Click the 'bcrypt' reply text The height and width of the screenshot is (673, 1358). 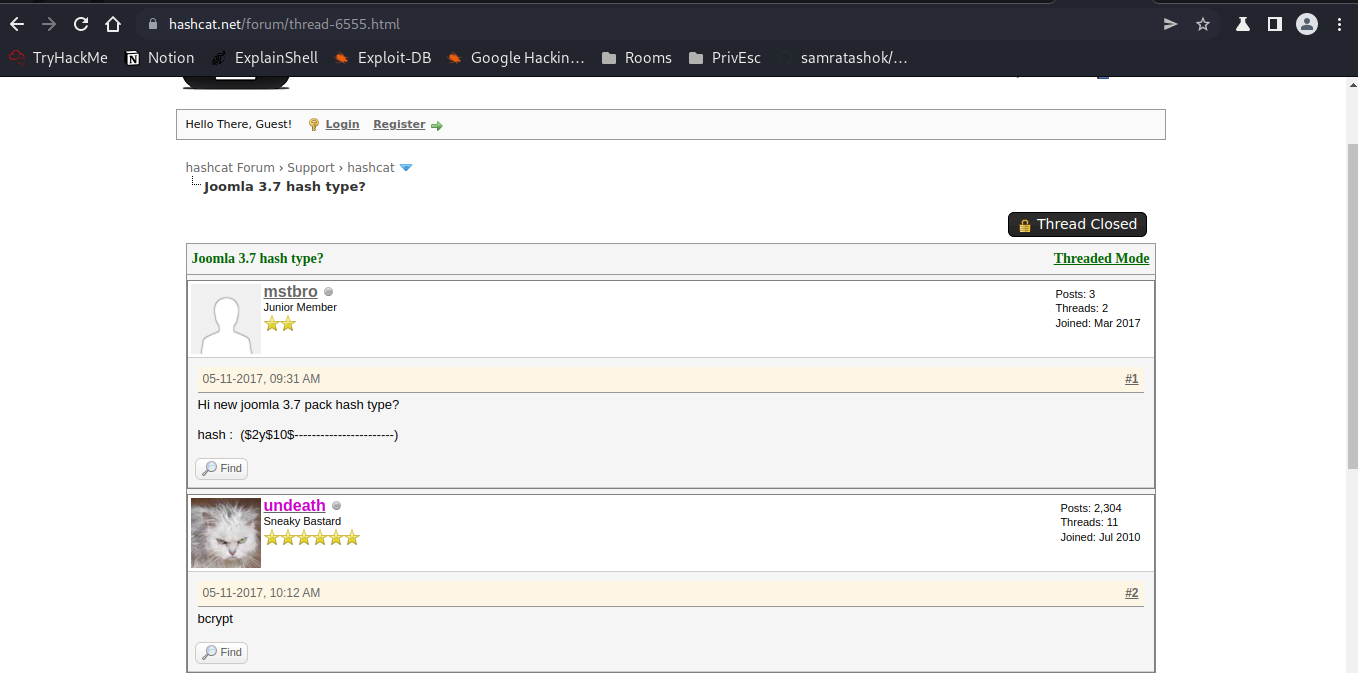[x=215, y=619]
